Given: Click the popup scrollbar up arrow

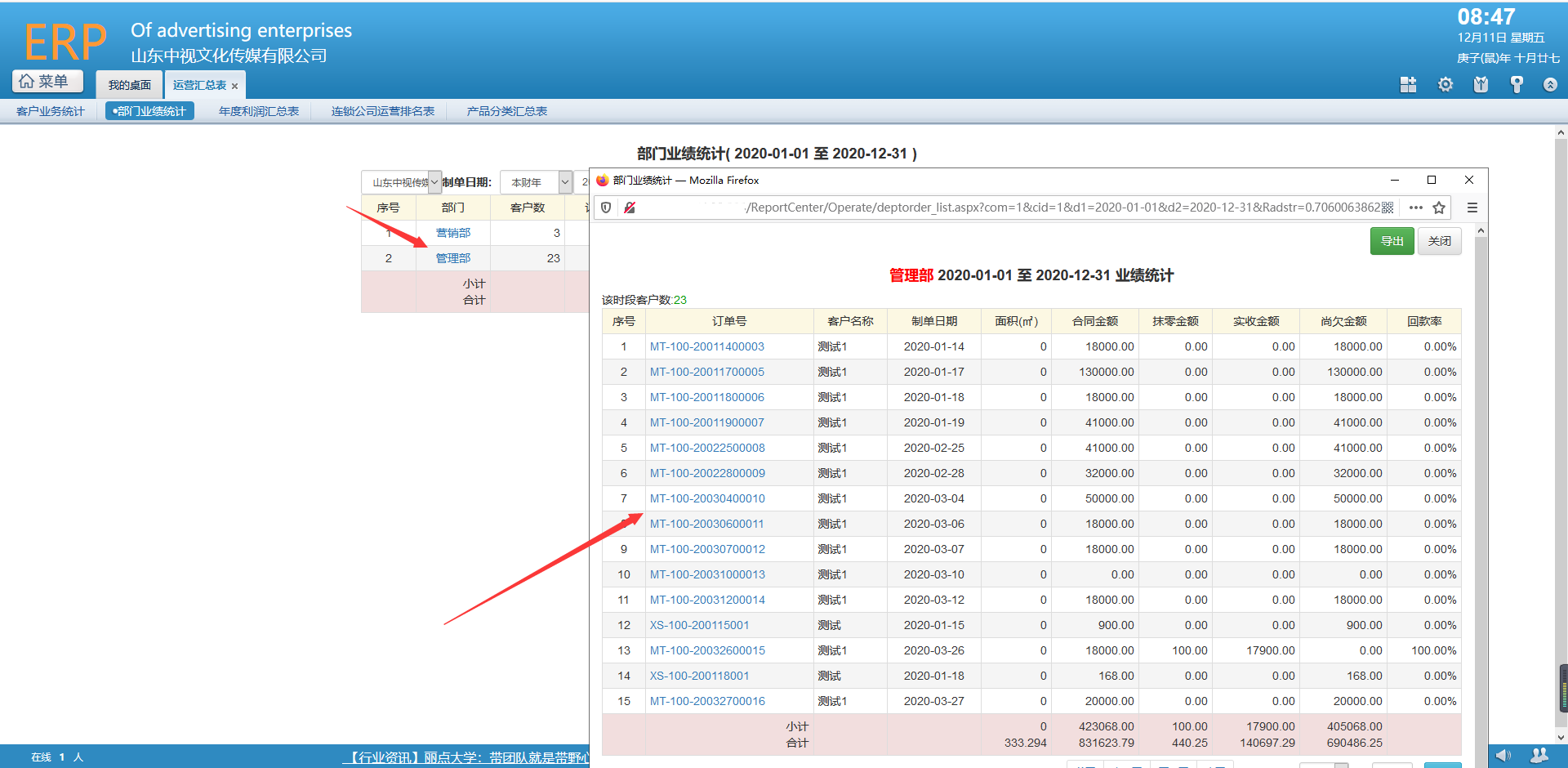Looking at the screenshot, I should click(x=1481, y=231).
